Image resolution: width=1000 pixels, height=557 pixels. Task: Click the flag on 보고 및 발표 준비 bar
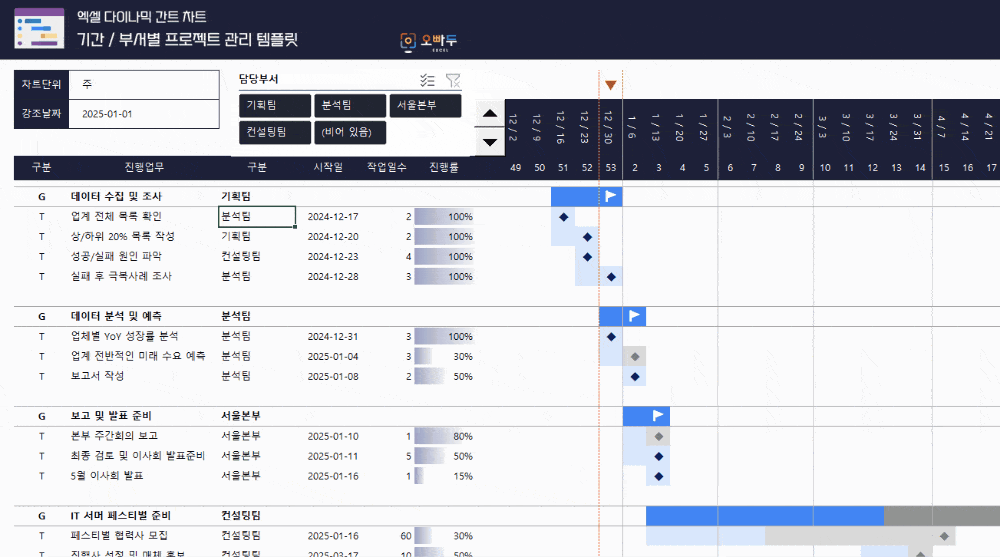(x=658, y=415)
